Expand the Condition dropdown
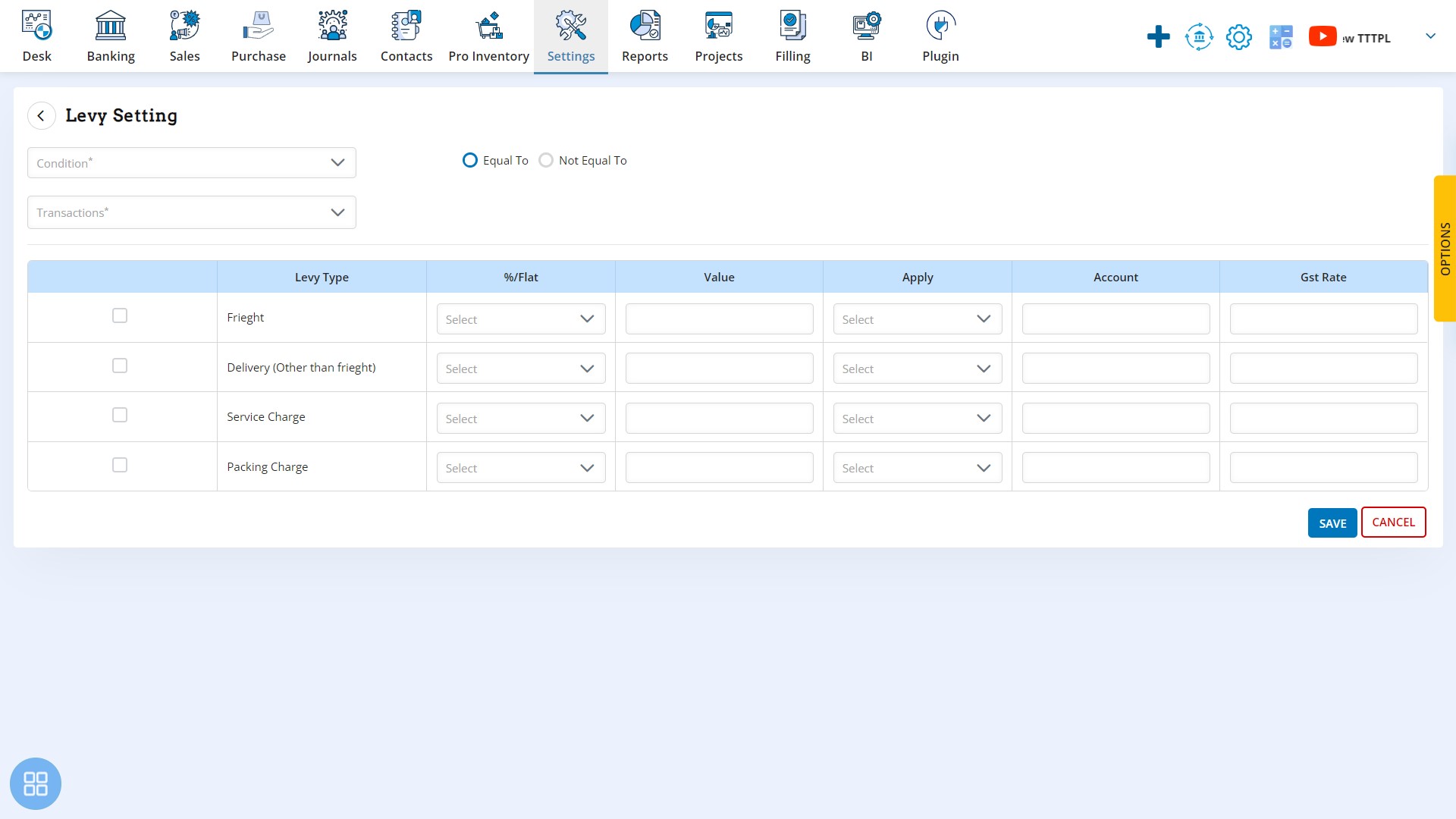This screenshot has height=819, width=1456. (x=192, y=162)
